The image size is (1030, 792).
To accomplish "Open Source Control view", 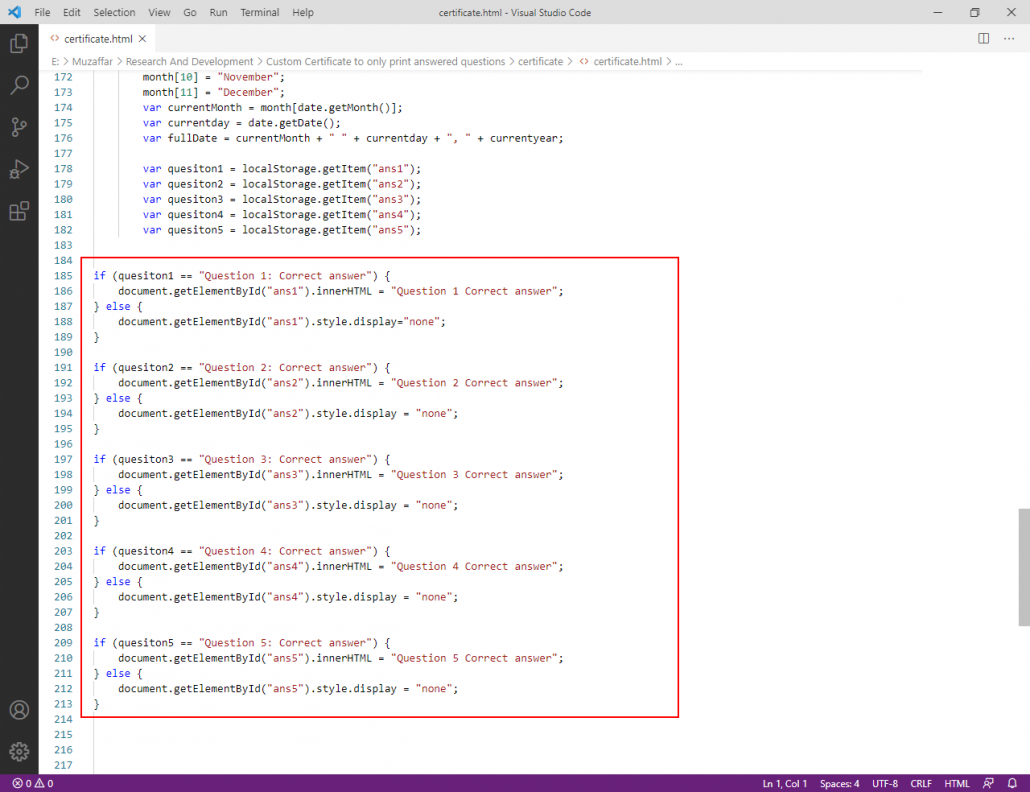I will coord(19,127).
